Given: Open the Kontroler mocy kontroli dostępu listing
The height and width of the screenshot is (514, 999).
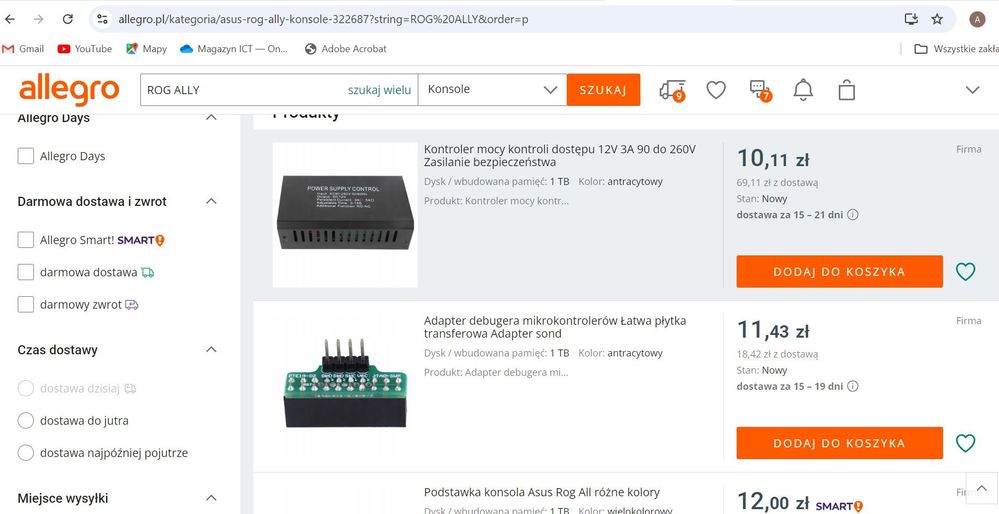Looking at the screenshot, I should coord(560,155).
